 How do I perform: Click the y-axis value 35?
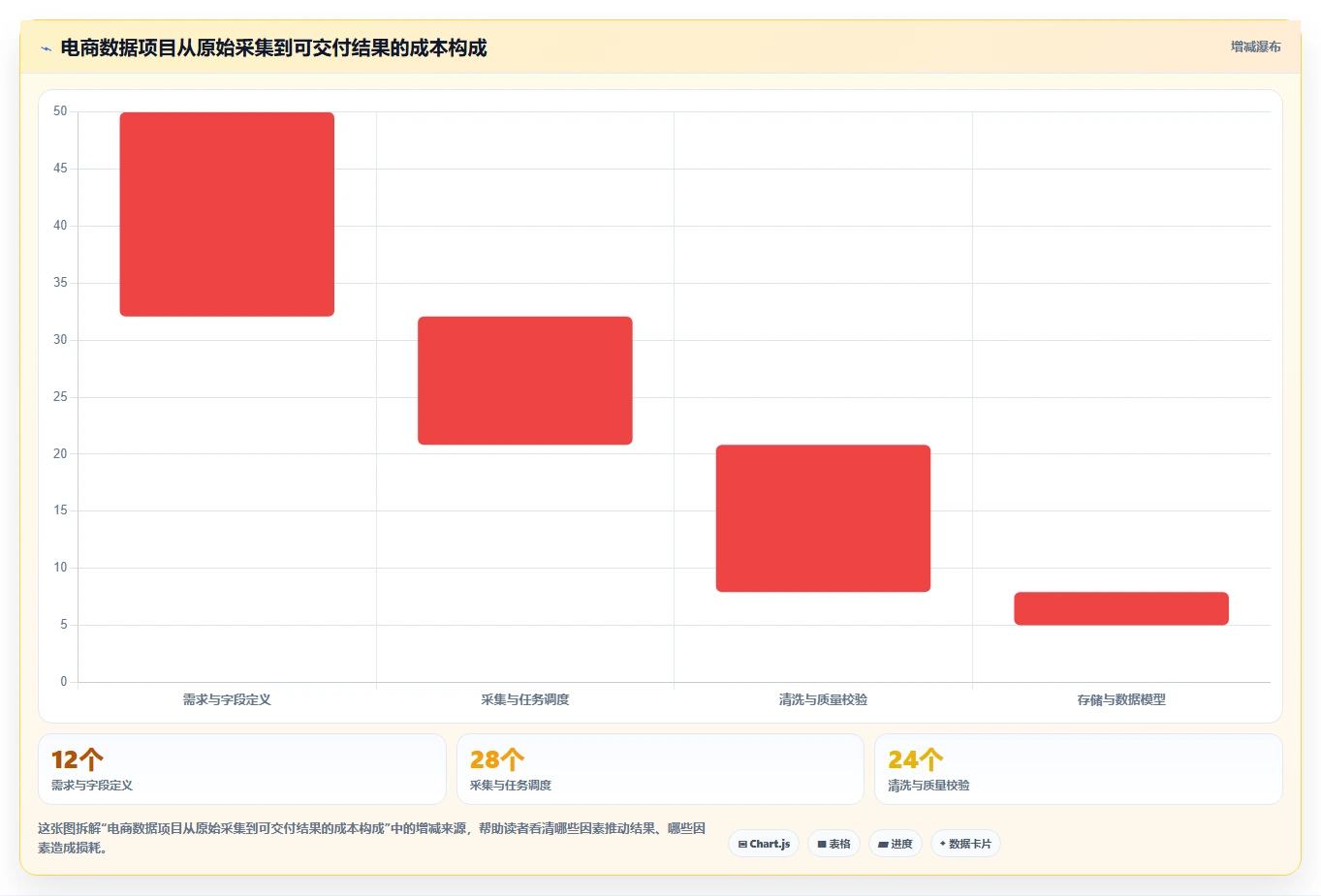pyautogui.click(x=60, y=283)
